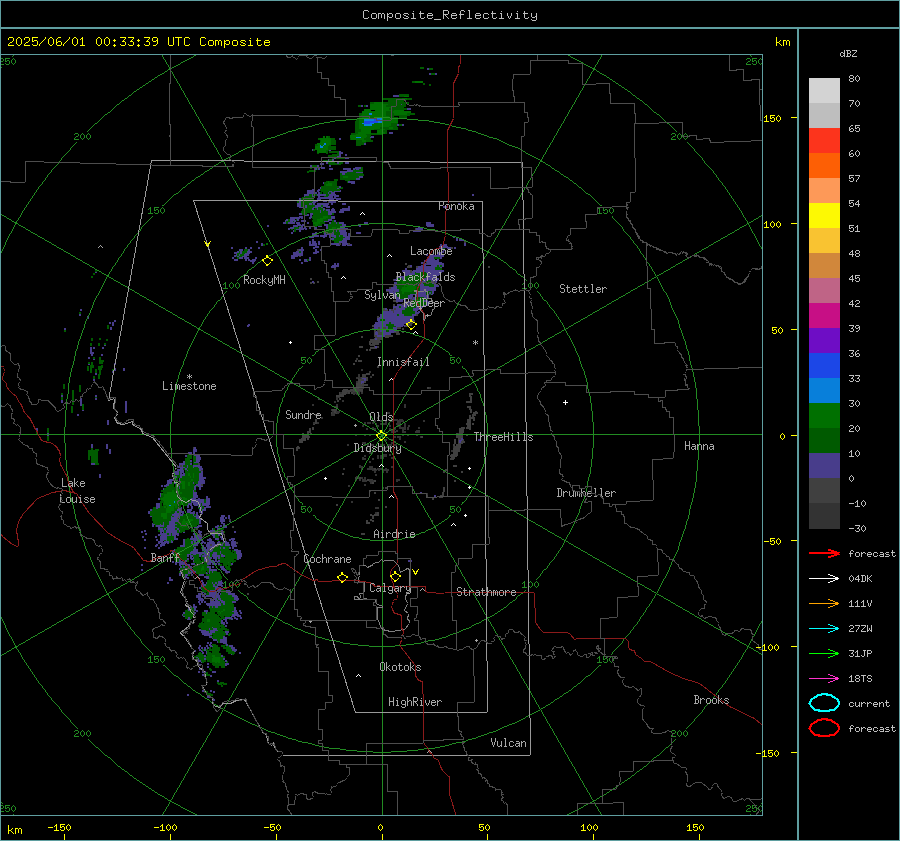Click the Lacombe city label

pos(431,251)
